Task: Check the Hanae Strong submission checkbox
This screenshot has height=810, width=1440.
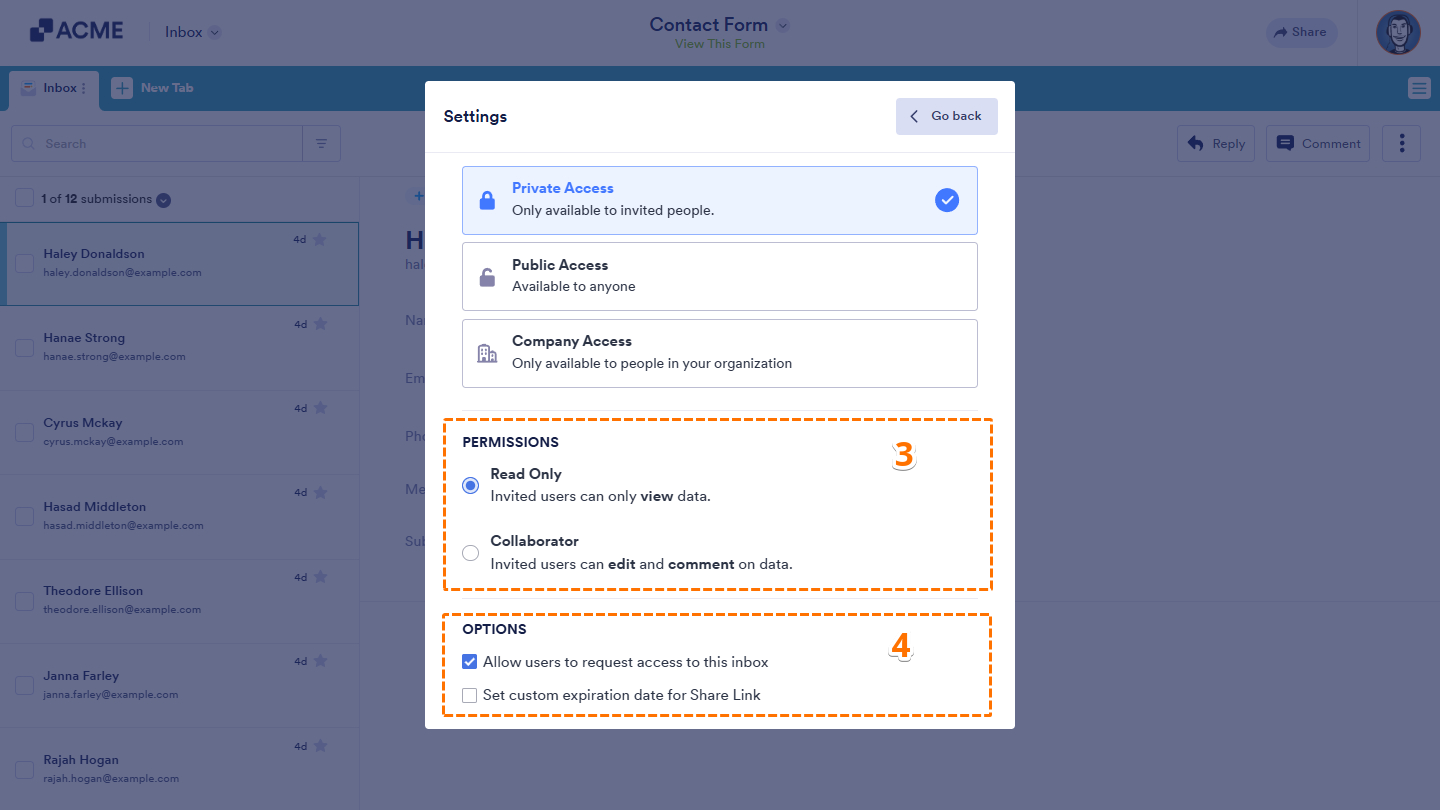Action: point(24,348)
